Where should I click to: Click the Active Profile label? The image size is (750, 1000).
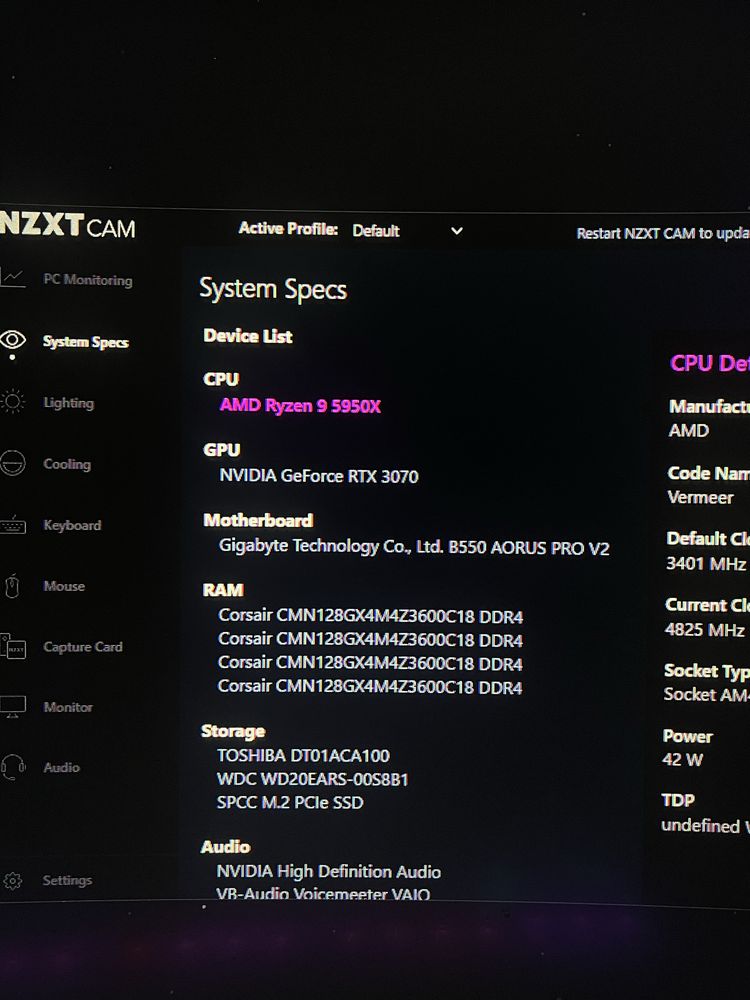[288, 229]
